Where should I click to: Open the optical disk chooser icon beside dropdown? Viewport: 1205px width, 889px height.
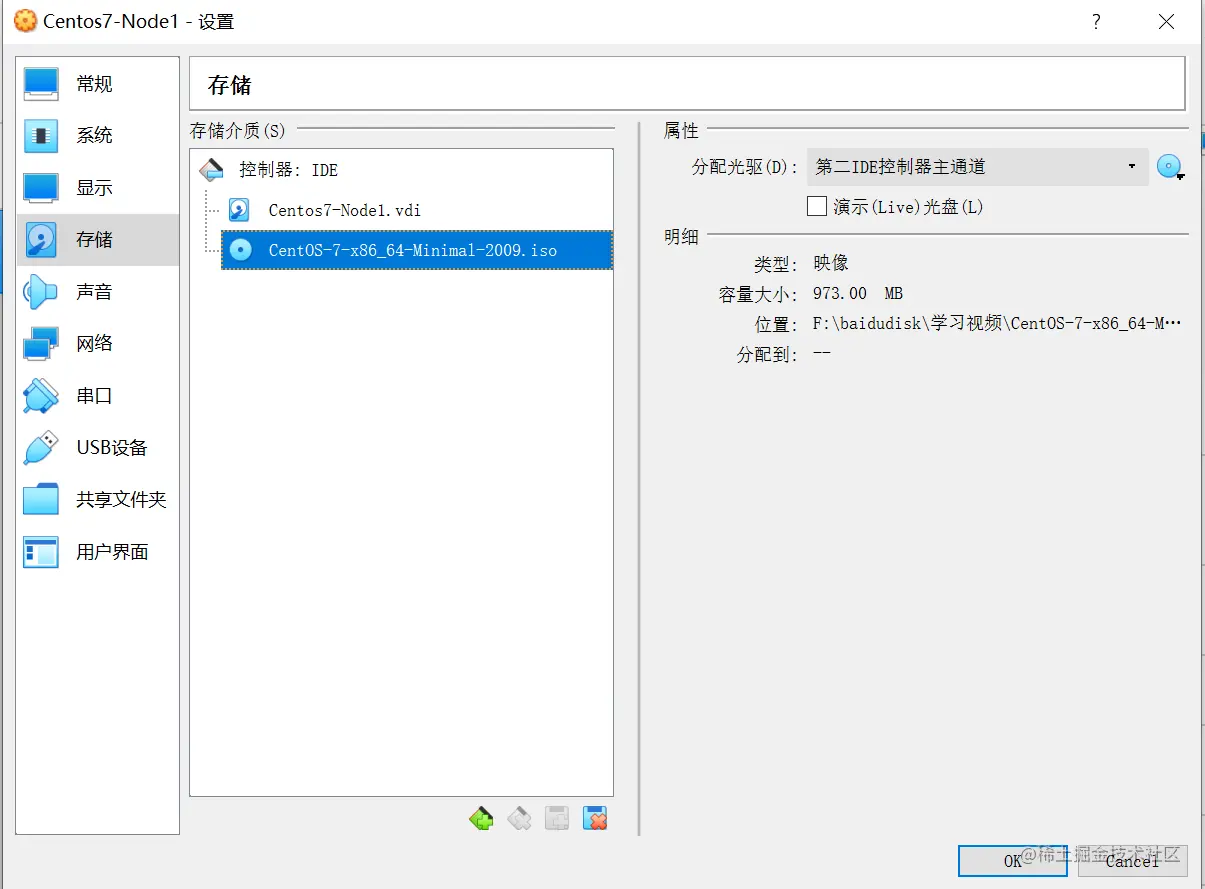pos(1169,166)
